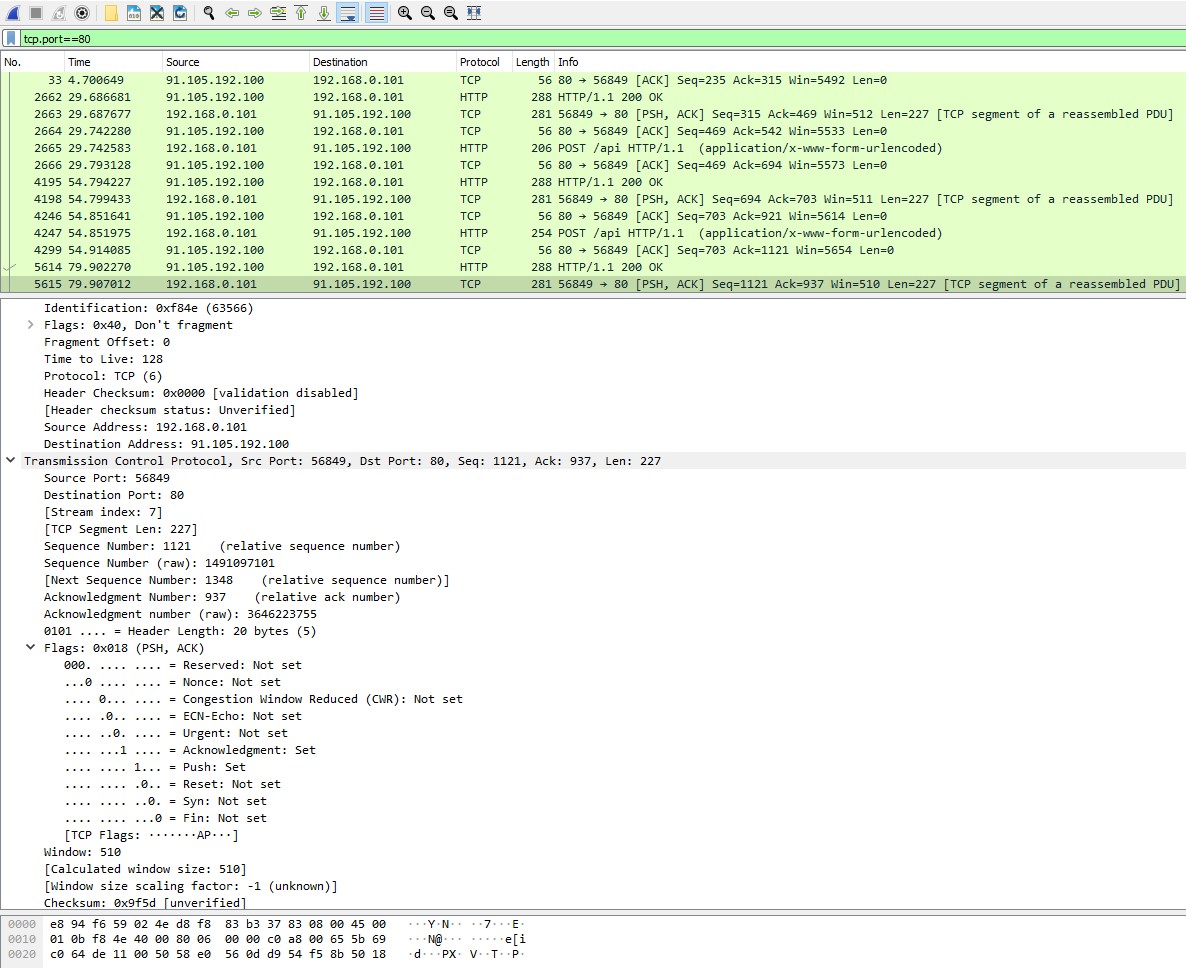Toggle auto scroll during live capture
Screen dimensions: 1186x968
pyautogui.click(x=348, y=13)
